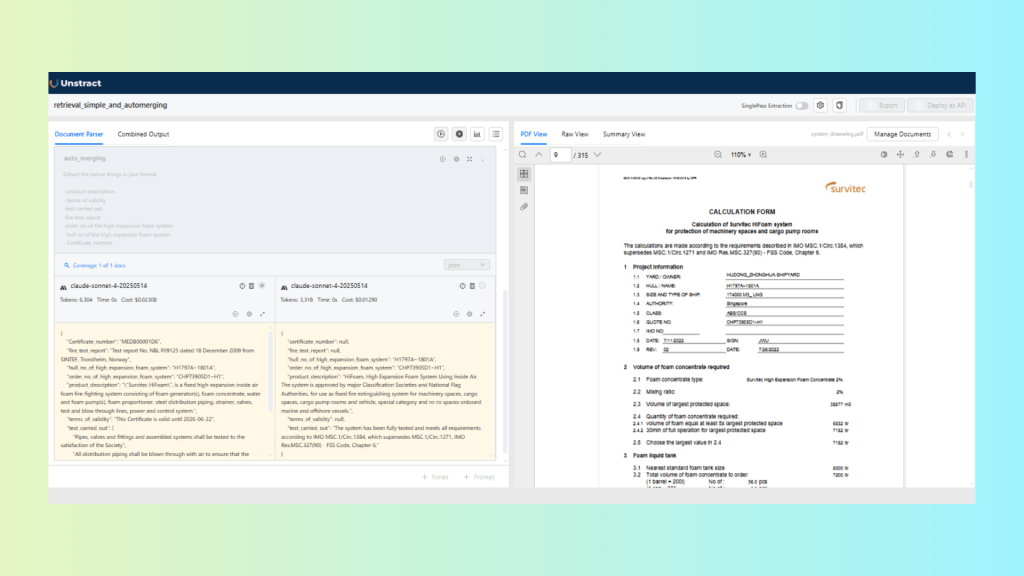
Task: Open the 110% zoom level dropdown
Action: pyautogui.click(x=741, y=155)
